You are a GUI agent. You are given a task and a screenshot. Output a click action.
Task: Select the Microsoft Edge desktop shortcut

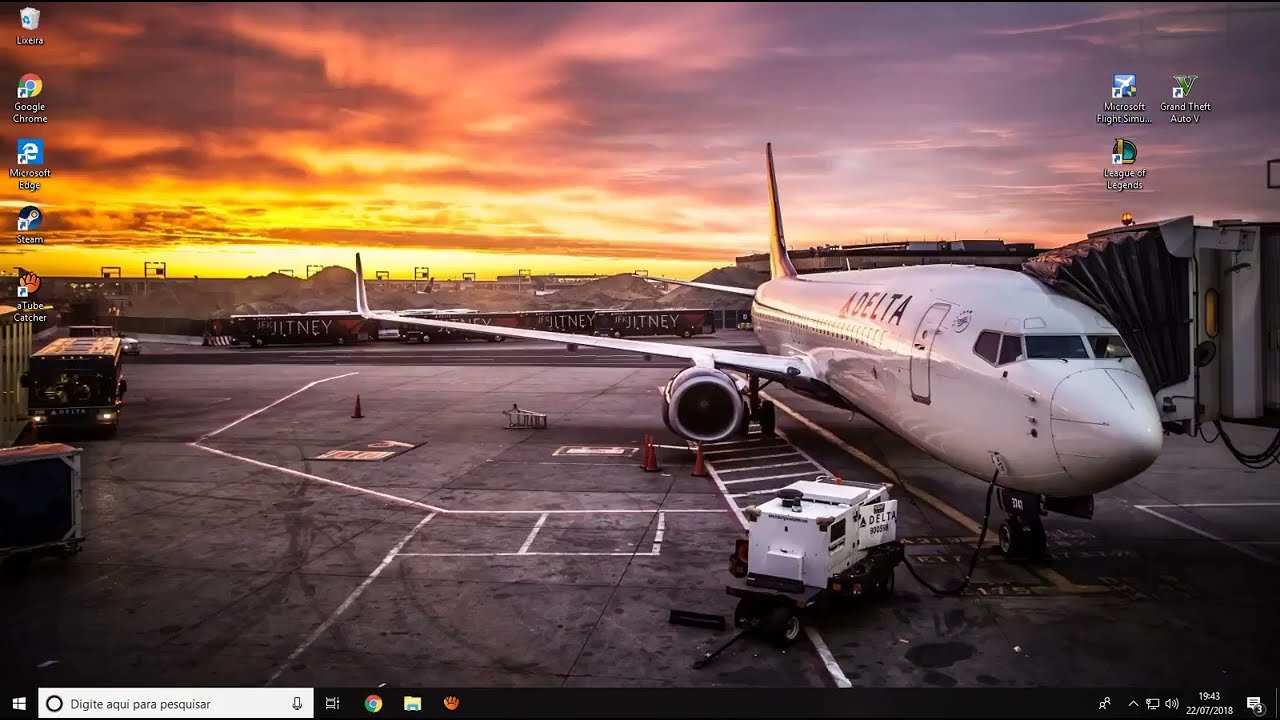pos(30,164)
